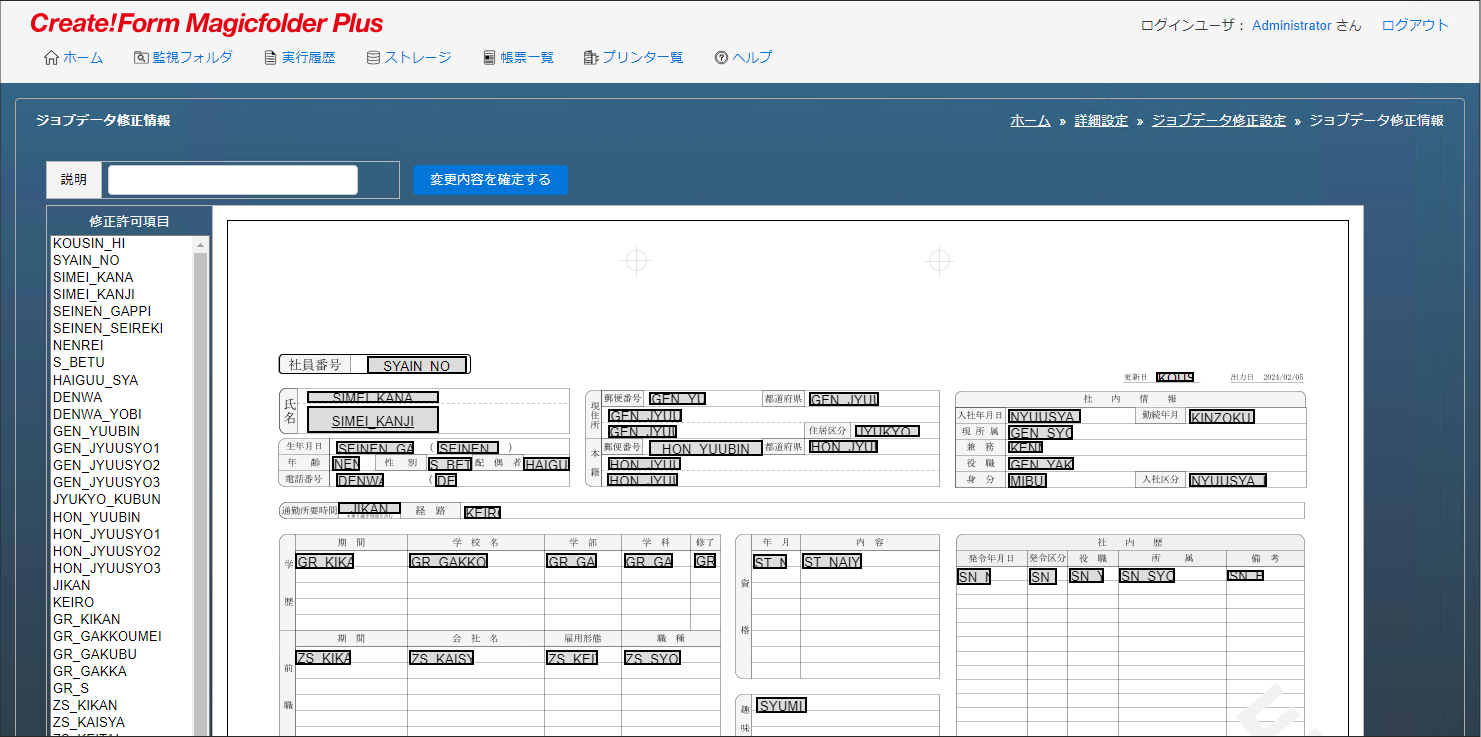Select ZS_KAISYA in the list
This screenshot has height=737, width=1481.
89,722
